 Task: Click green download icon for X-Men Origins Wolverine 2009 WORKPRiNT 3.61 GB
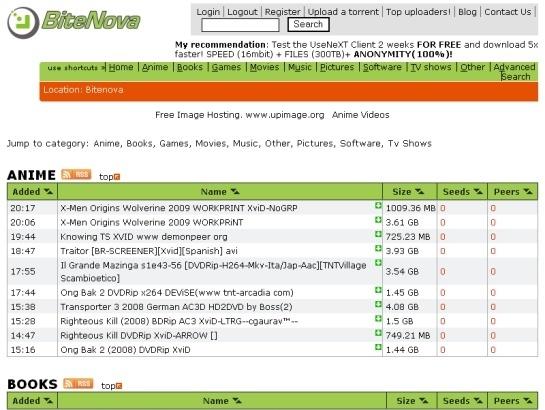tap(378, 220)
